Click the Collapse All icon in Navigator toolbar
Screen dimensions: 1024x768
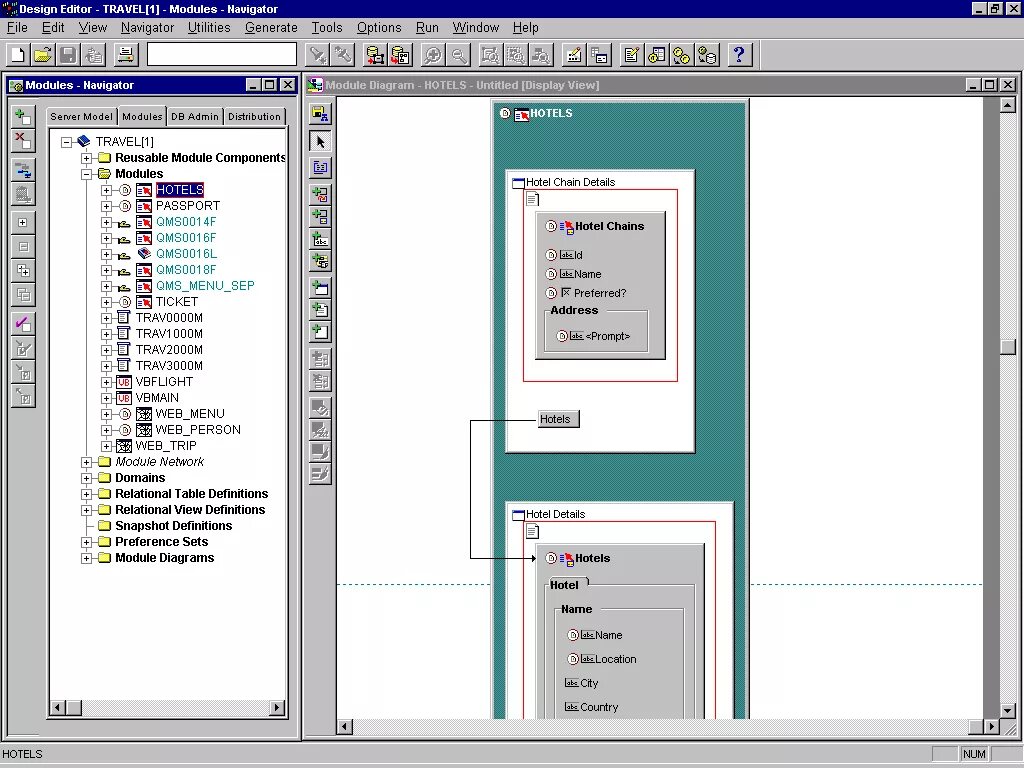point(23,295)
